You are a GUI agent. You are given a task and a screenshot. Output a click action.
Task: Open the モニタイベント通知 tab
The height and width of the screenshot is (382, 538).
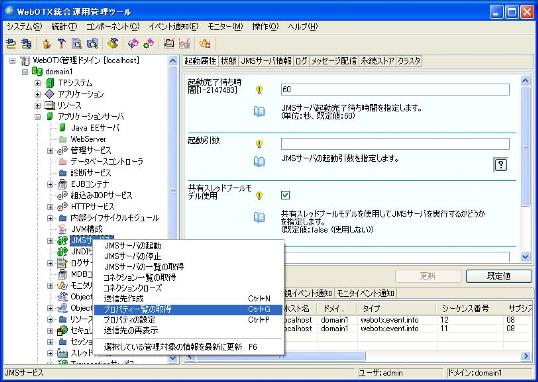pos(366,293)
